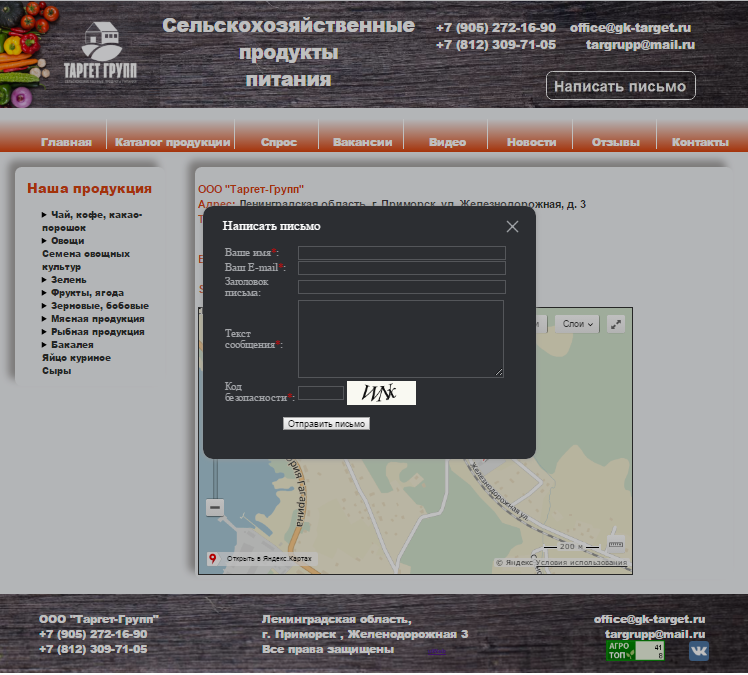Click header email targrupp@mail.ru
The image size is (748, 675).
[640, 45]
